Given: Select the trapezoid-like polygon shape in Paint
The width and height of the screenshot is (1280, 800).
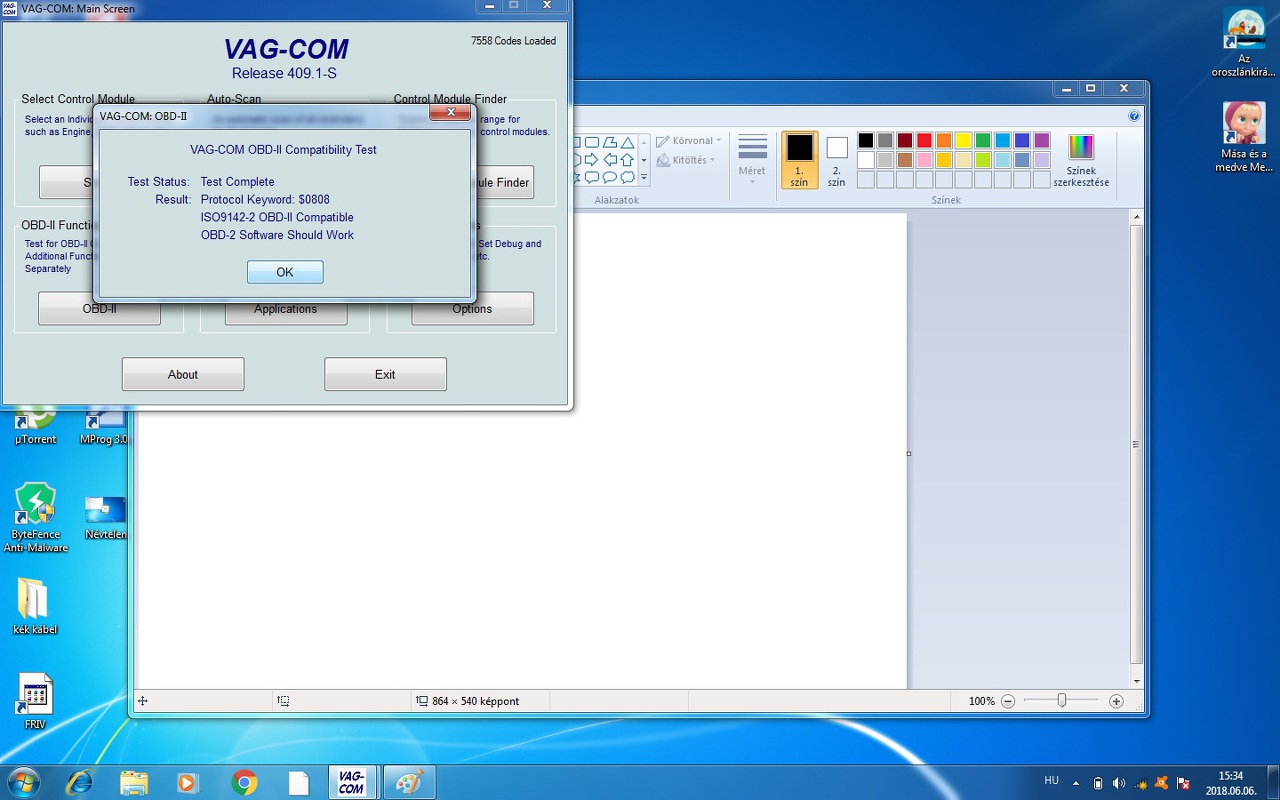Looking at the screenshot, I should click(609, 143).
